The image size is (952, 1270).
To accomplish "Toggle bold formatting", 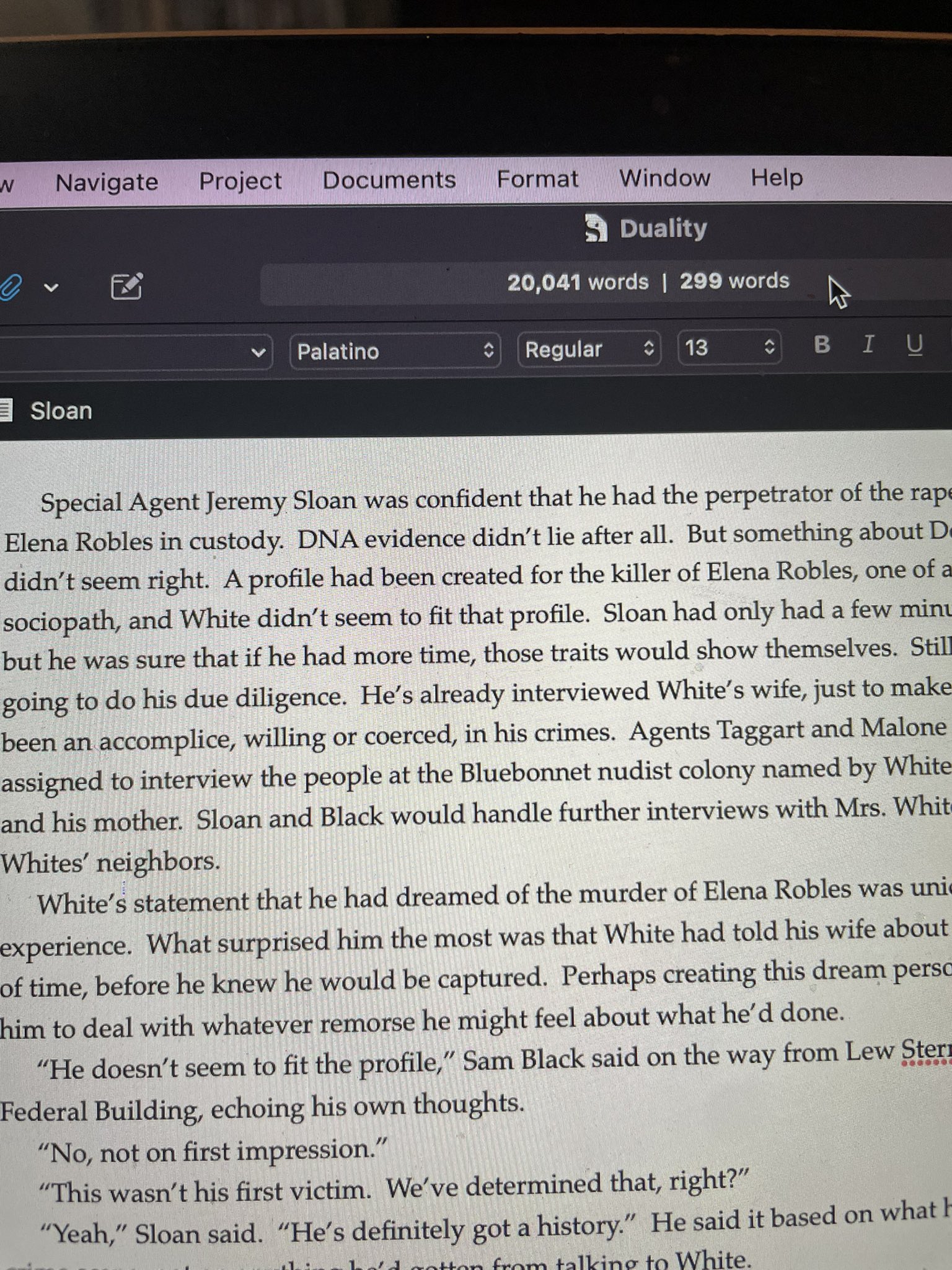I will point(822,345).
